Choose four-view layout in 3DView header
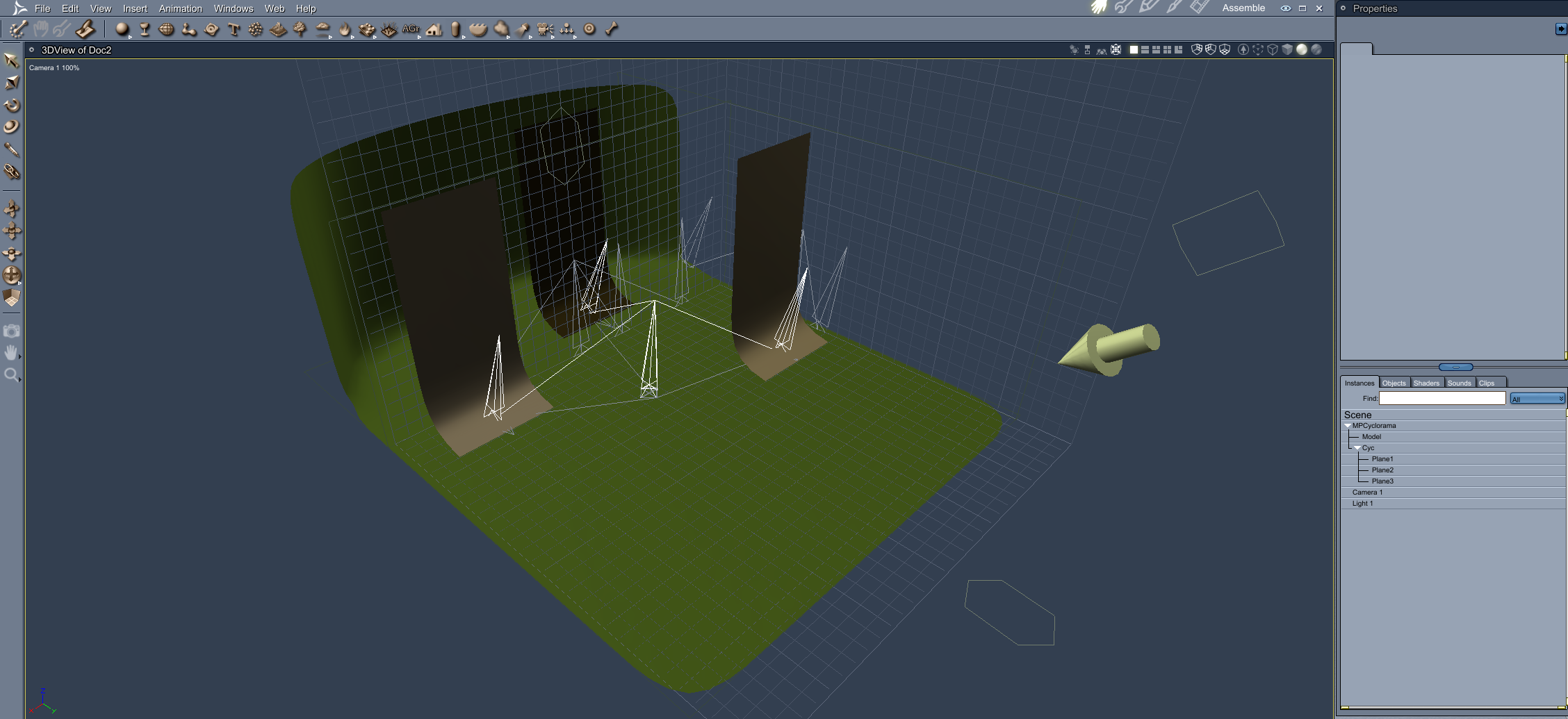Image resolution: width=1568 pixels, height=719 pixels. (x=1167, y=49)
